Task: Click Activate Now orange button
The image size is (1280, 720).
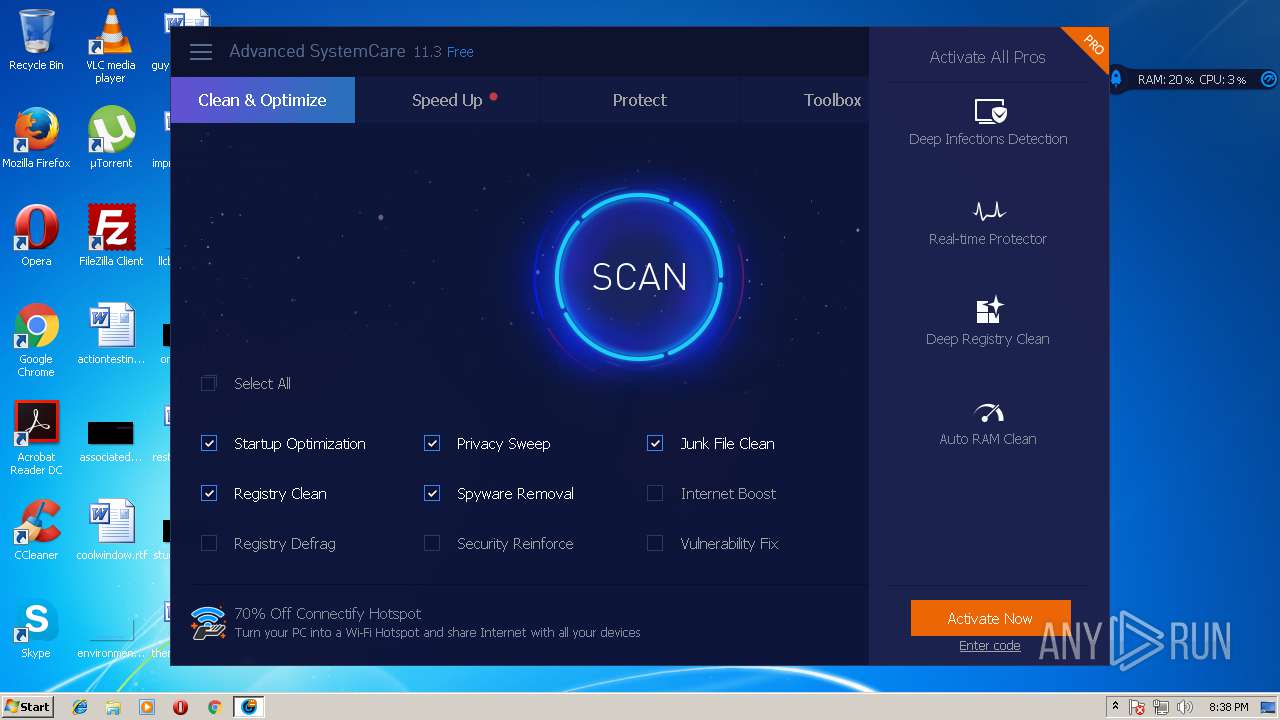Action: click(990, 618)
